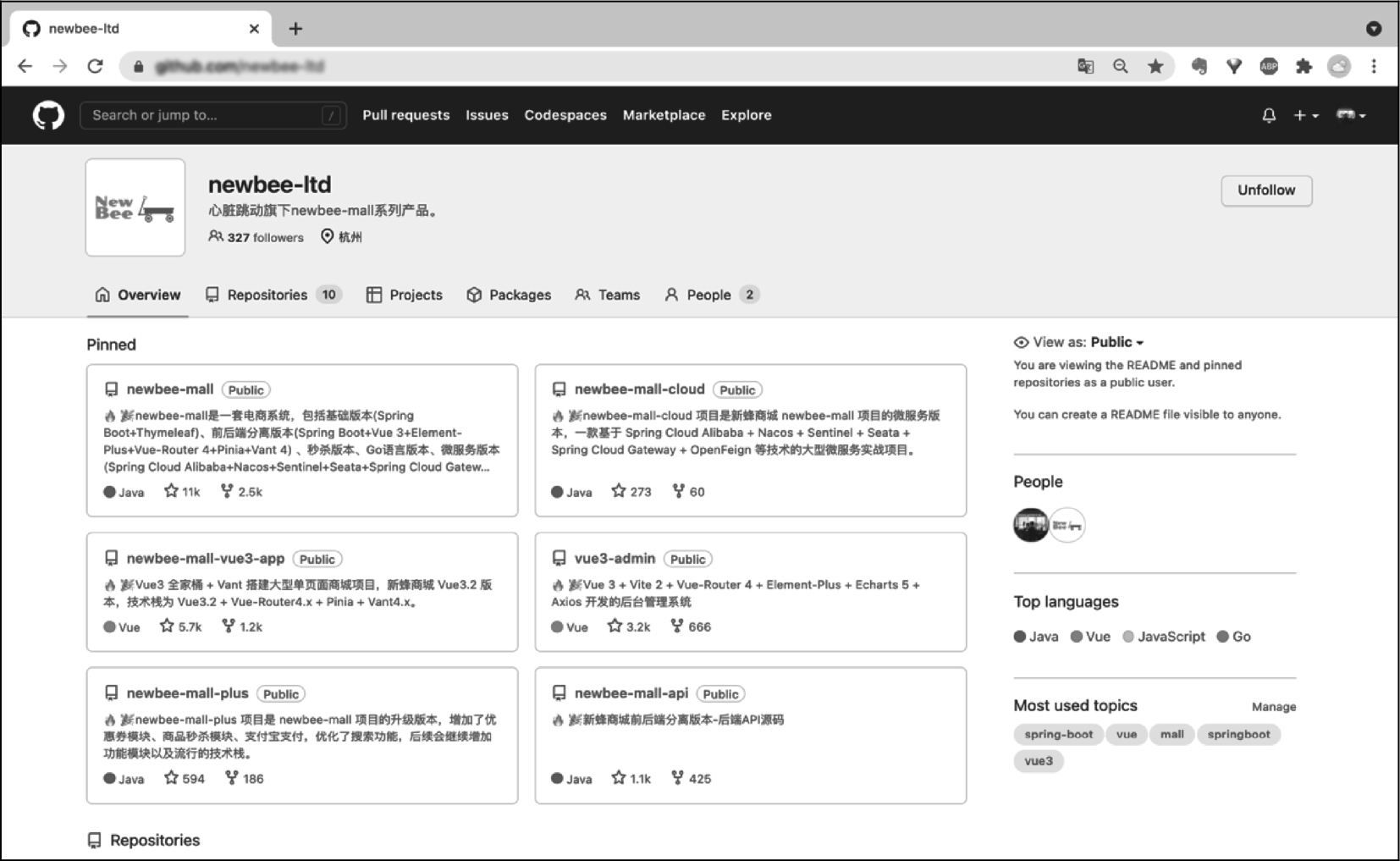Viewport: 1400px width, 861px height.
Task: Select the mall topic tag
Action: pos(1172,734)
